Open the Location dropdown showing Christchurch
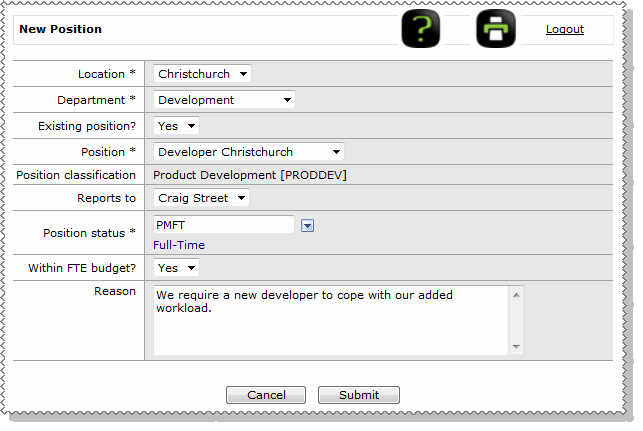The width and height of the screenshot is (643, 431). pyautogui.click(x=202, y=74)
